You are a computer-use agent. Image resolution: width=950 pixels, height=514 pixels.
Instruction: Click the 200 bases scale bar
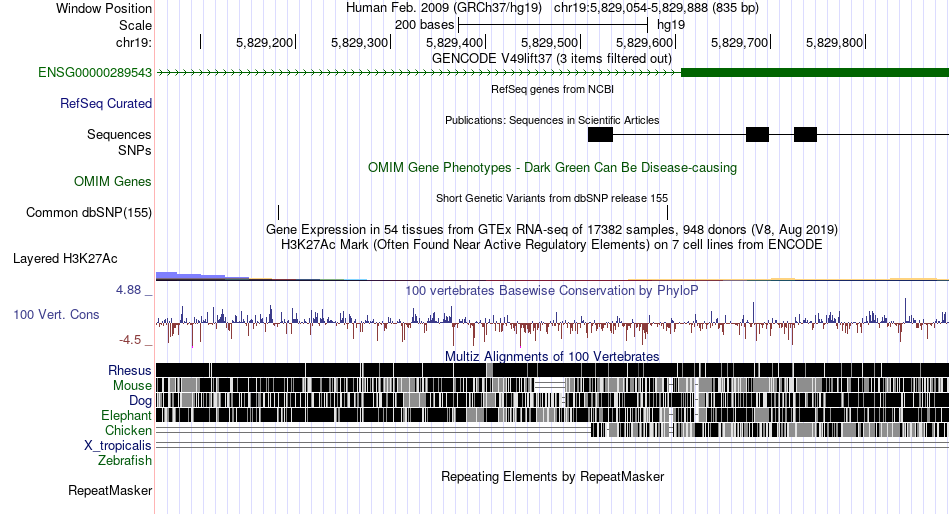pos(553,25)
